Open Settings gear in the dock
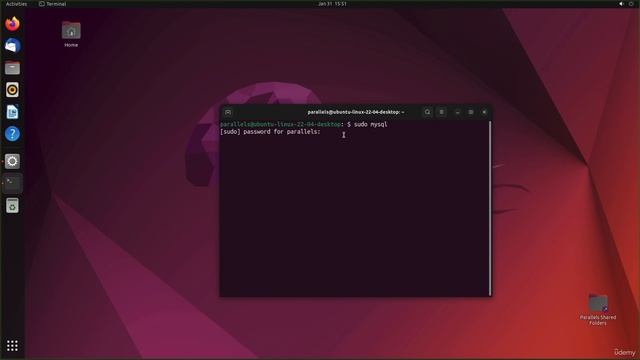640x360 pixels. [x=12, y=161]
